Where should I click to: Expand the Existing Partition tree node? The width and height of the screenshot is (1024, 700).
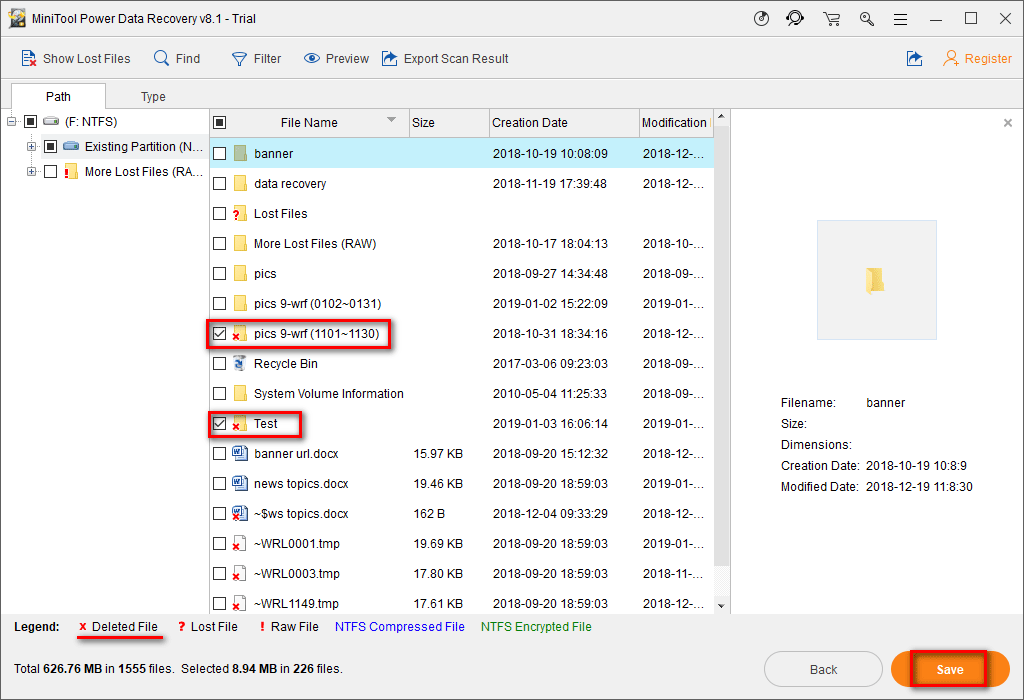click(31, 146)
